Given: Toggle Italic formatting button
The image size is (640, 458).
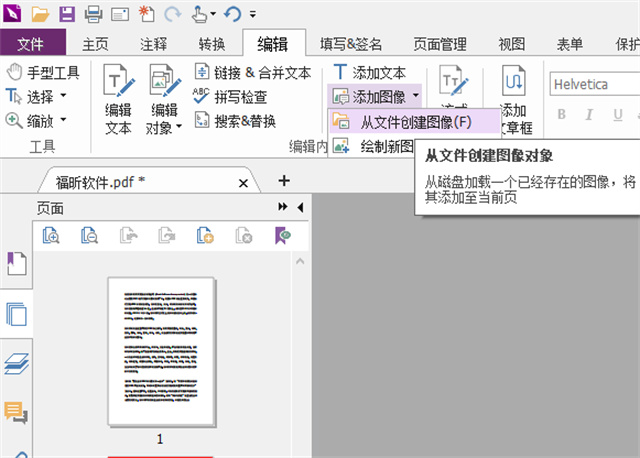Looking at the screenshot, I should point(589,114).
